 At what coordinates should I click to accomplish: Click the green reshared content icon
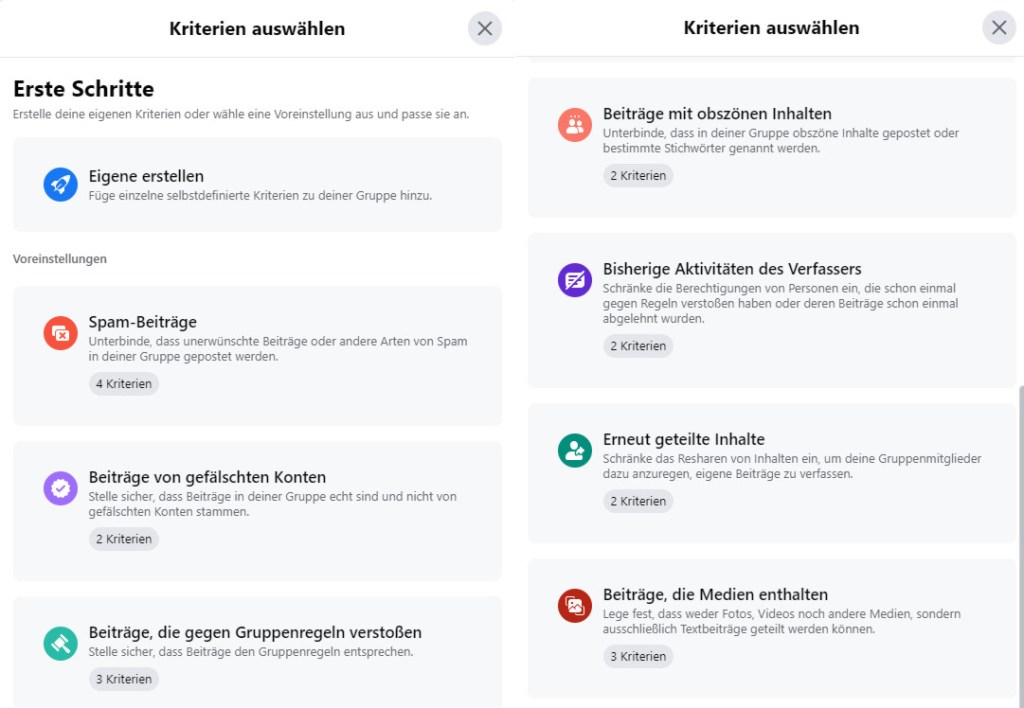click(574, 450)
